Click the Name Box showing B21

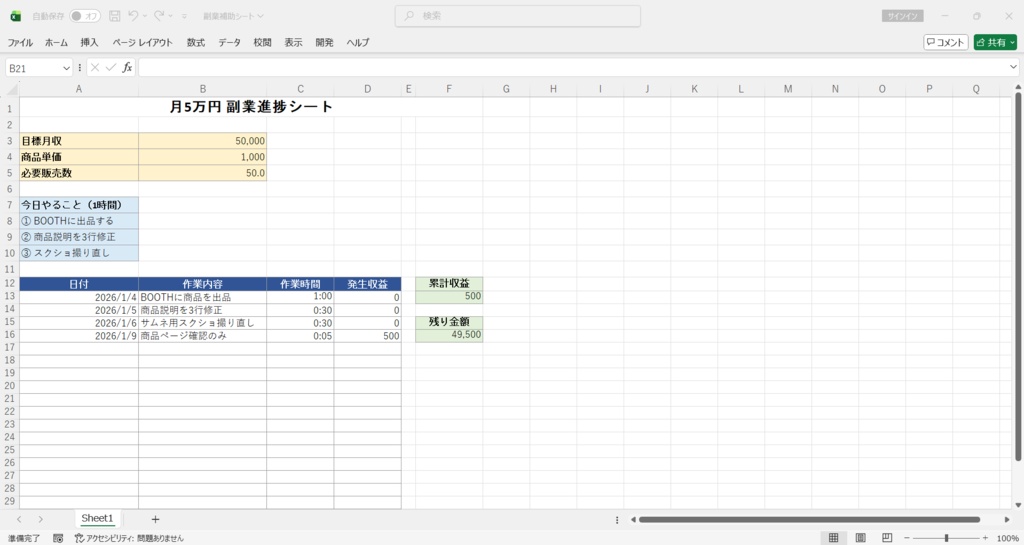(34, 68)
